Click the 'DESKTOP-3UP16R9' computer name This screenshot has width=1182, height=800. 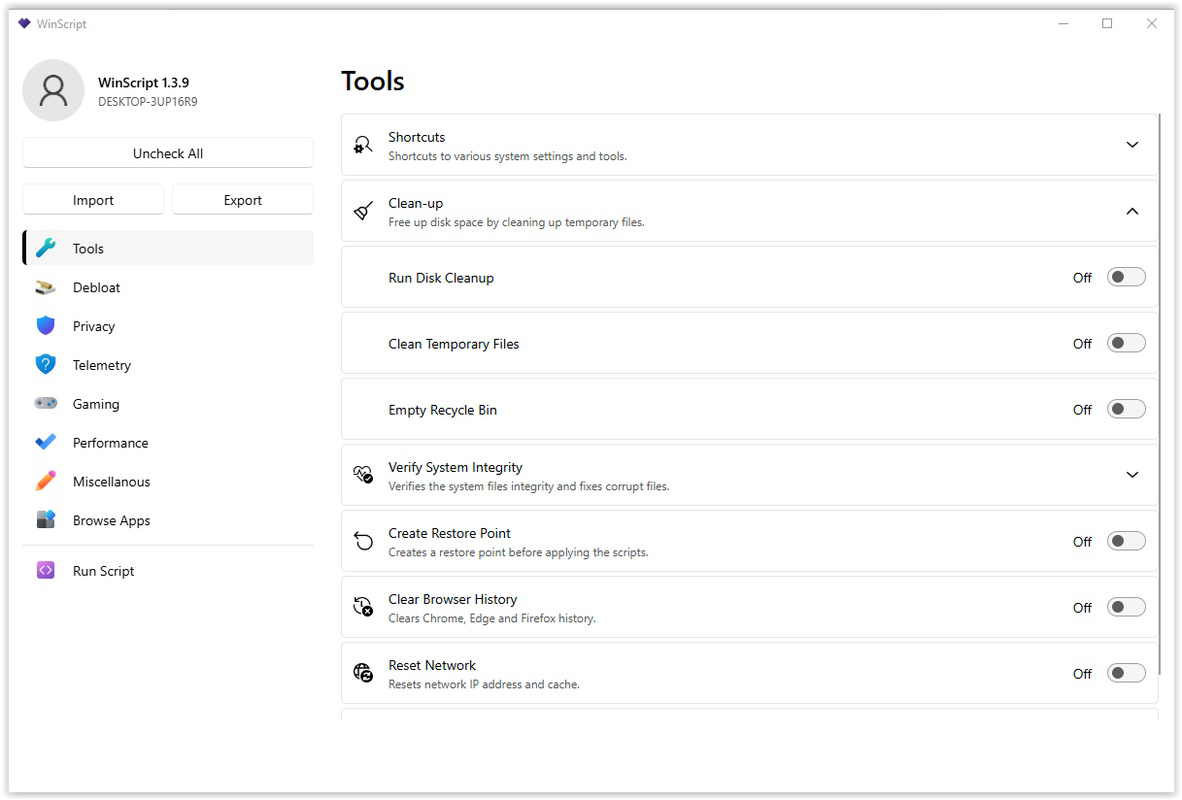pyautogui.click(x=148, y=102)
